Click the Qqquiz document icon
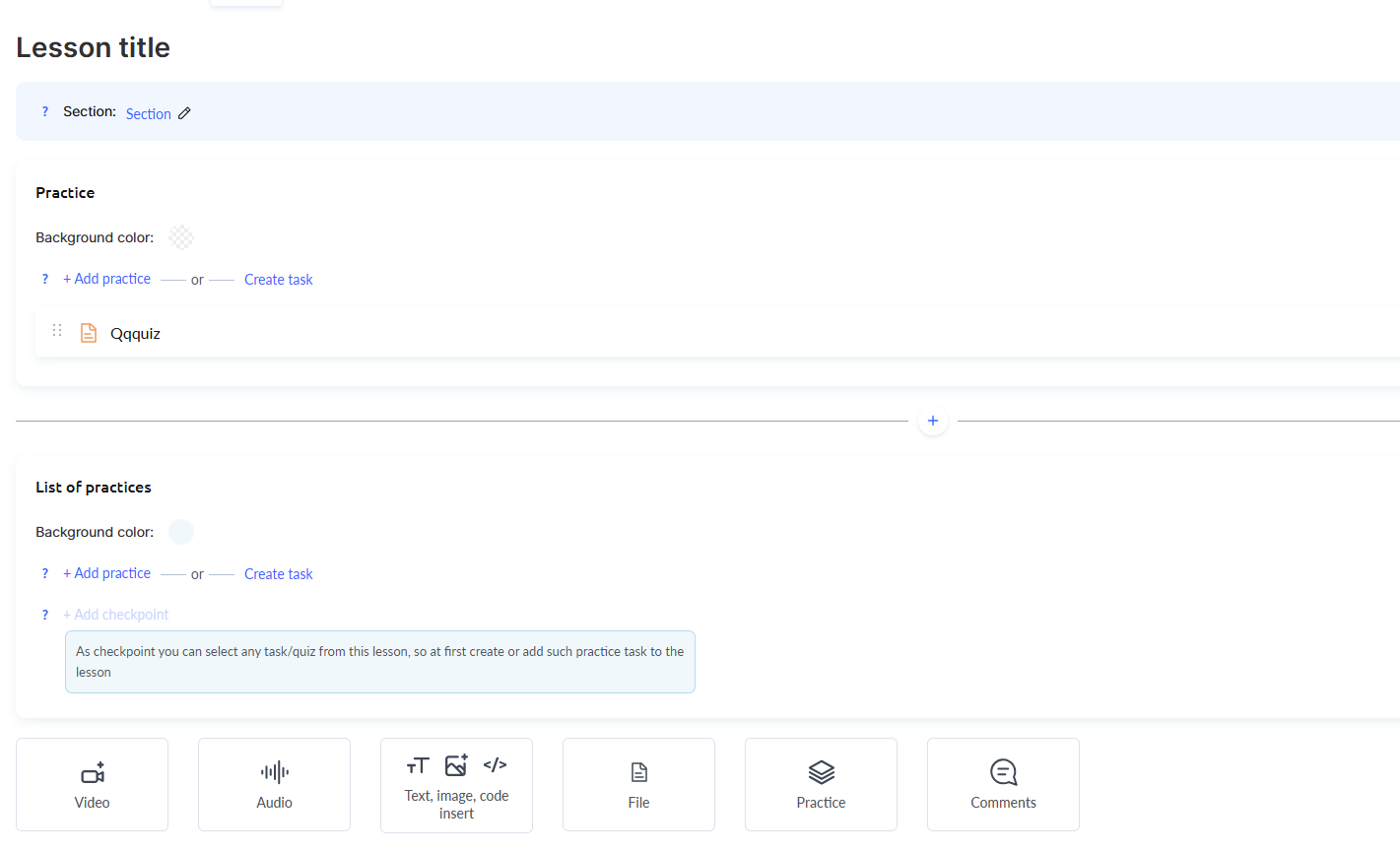Viewport: 1400px width, 852px height. (89, 333)
